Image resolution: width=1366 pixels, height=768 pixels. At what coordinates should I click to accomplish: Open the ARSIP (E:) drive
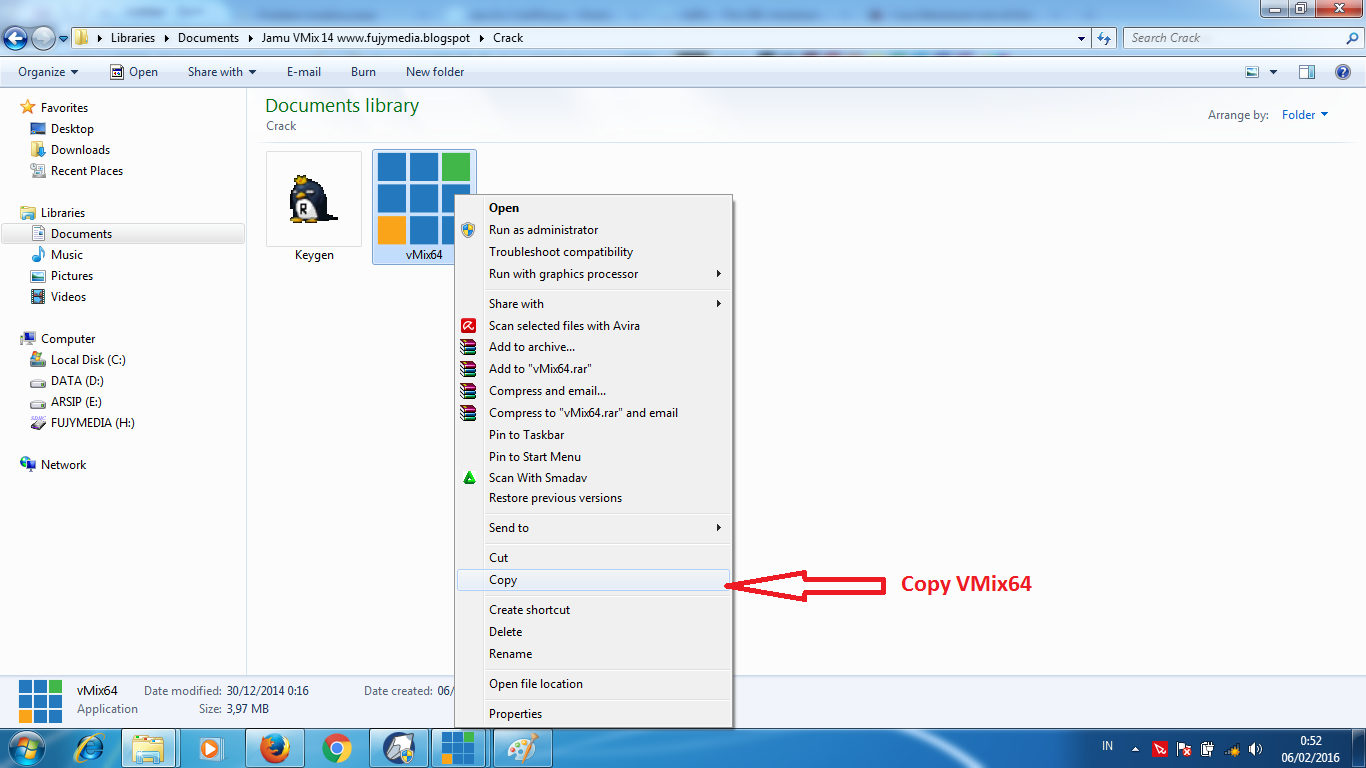tap(76, 402)
